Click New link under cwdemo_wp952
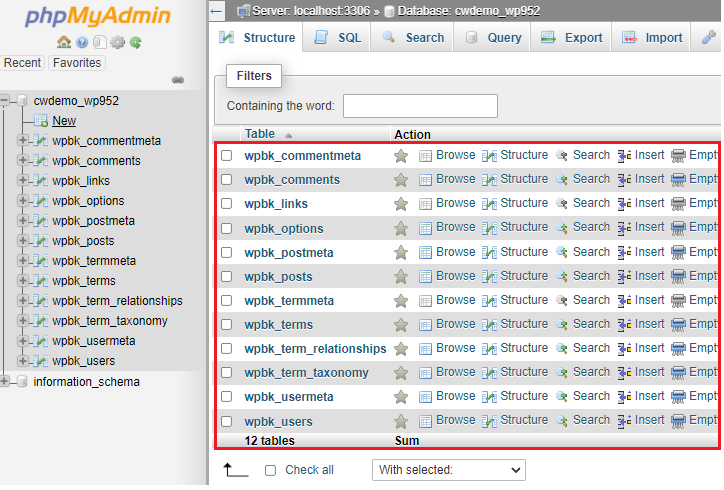724x490 pixels. pyautogui.click(x=64, y=121)
